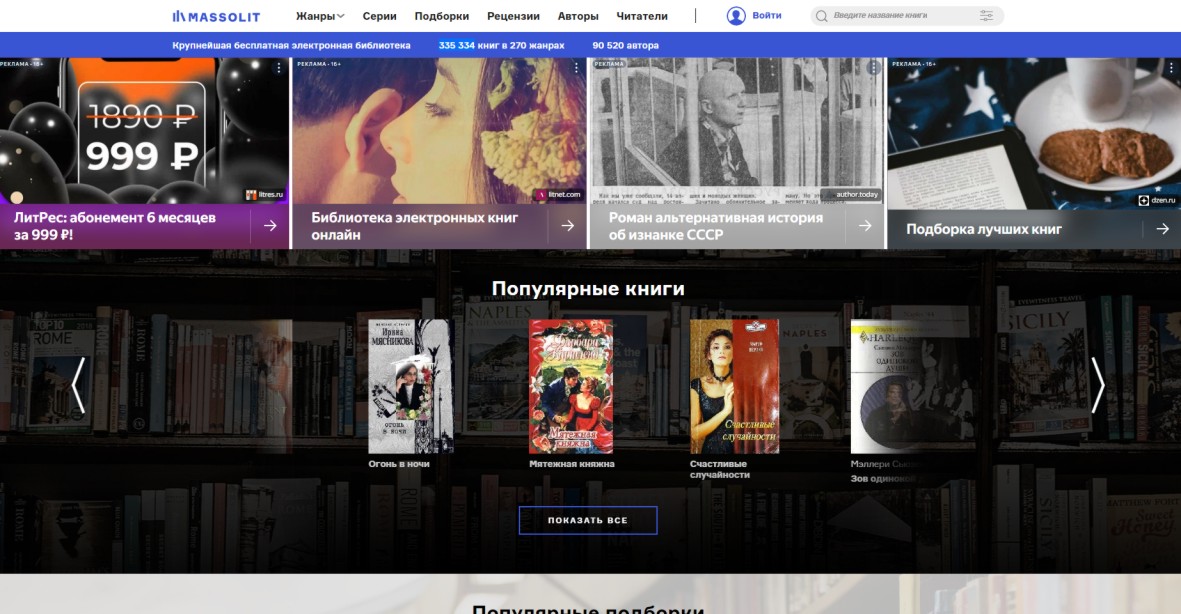Screen dimensions: 1181x614
Task: Open the Серии menu item
Action: [x=379, y=16]
